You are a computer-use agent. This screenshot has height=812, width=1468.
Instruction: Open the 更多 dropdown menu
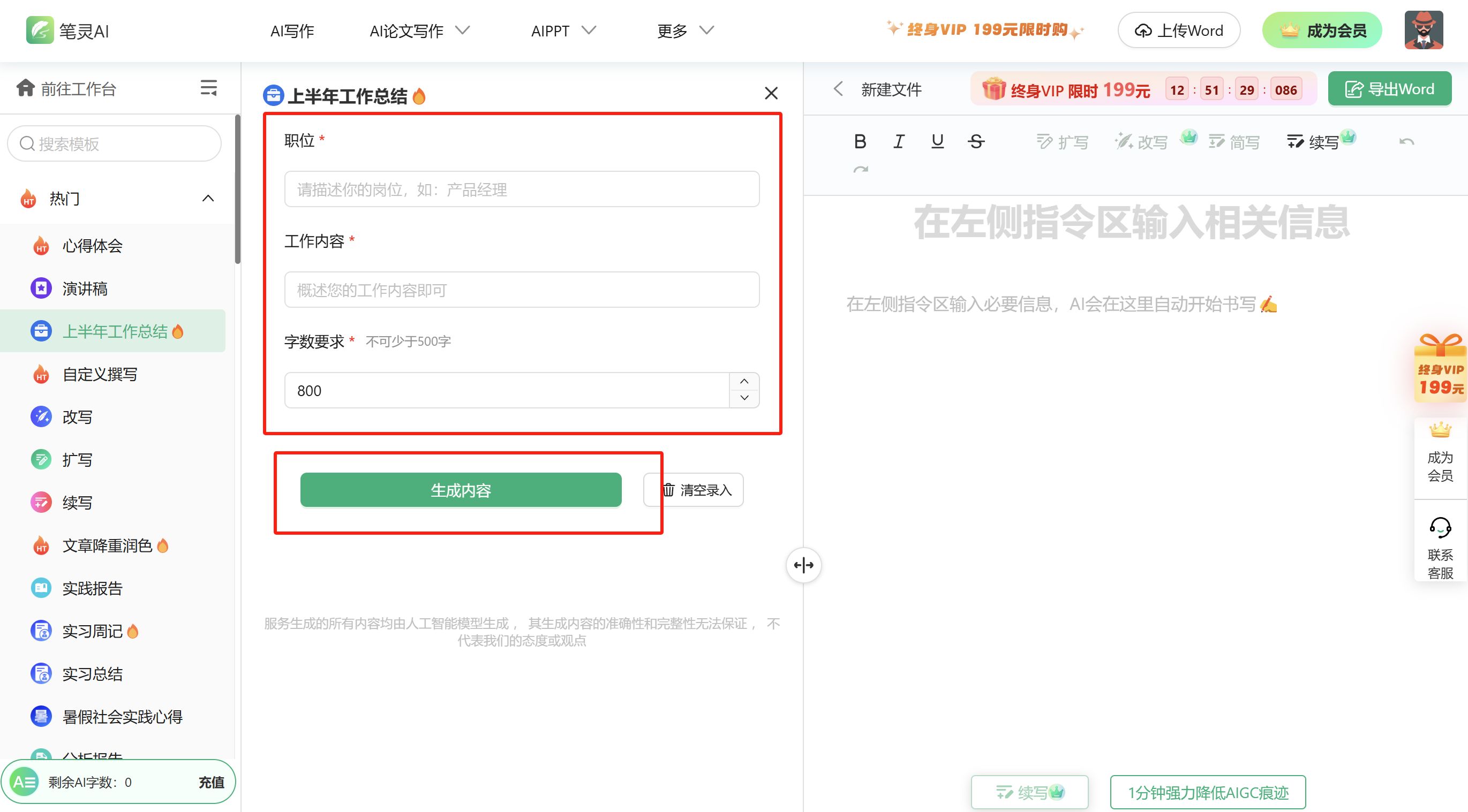coord(685,30)
